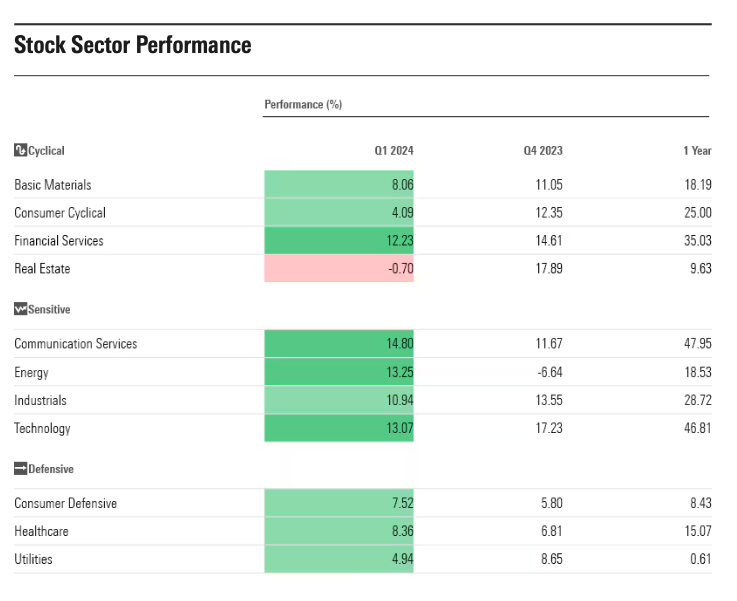Open the Energy sector row
The image size is (737, 601).
tap(31, 372)
